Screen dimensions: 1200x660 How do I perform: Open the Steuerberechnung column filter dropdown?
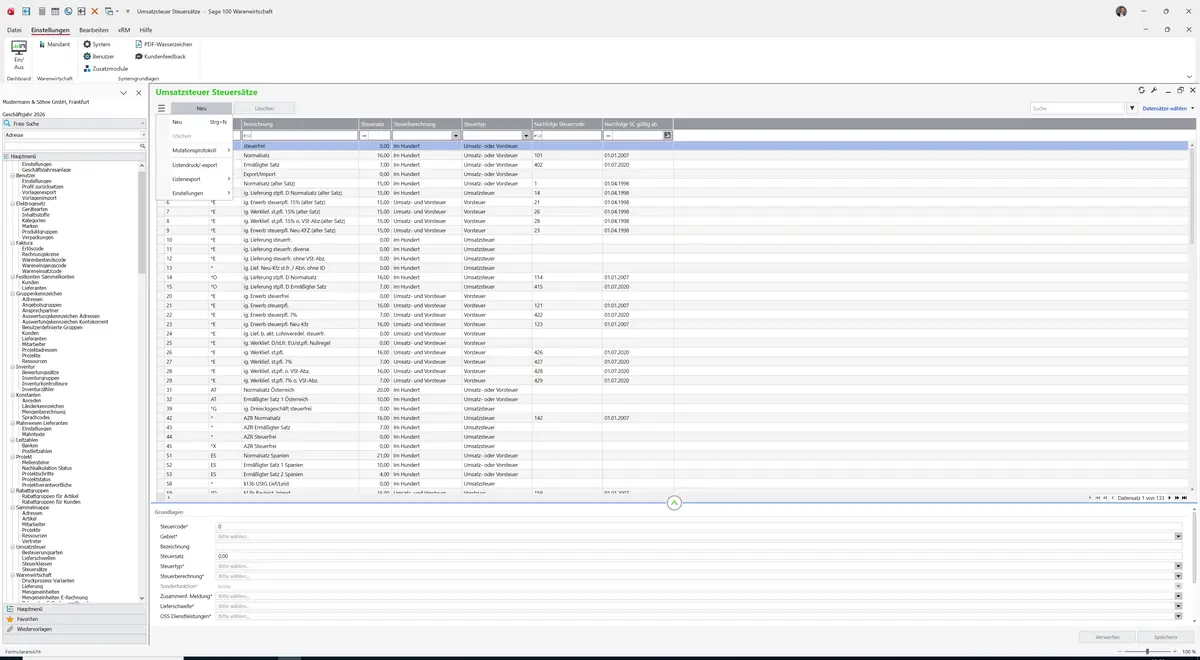pos(456,135)
